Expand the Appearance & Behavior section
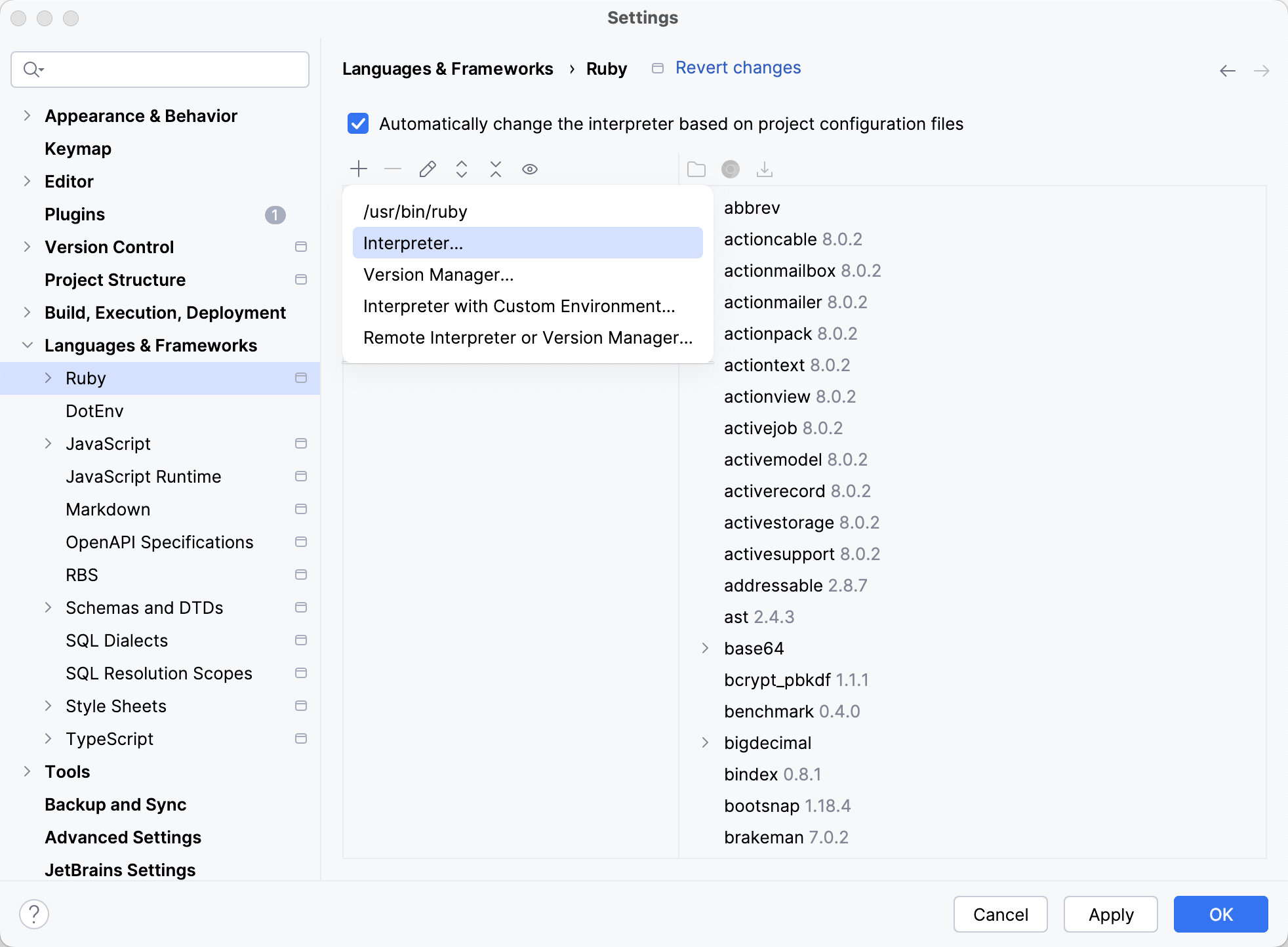Viewport: 1288px width, 947px height. pos(28,115)
